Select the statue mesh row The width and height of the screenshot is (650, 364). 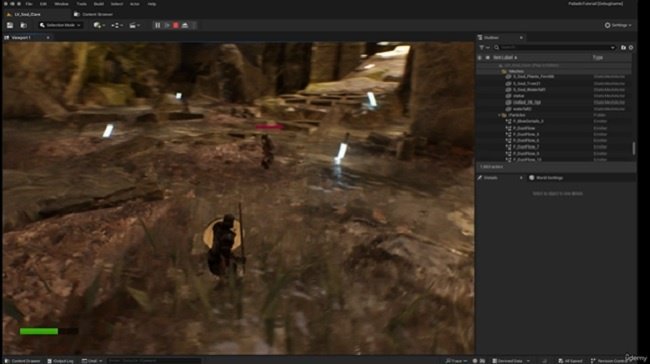point(555,96)
